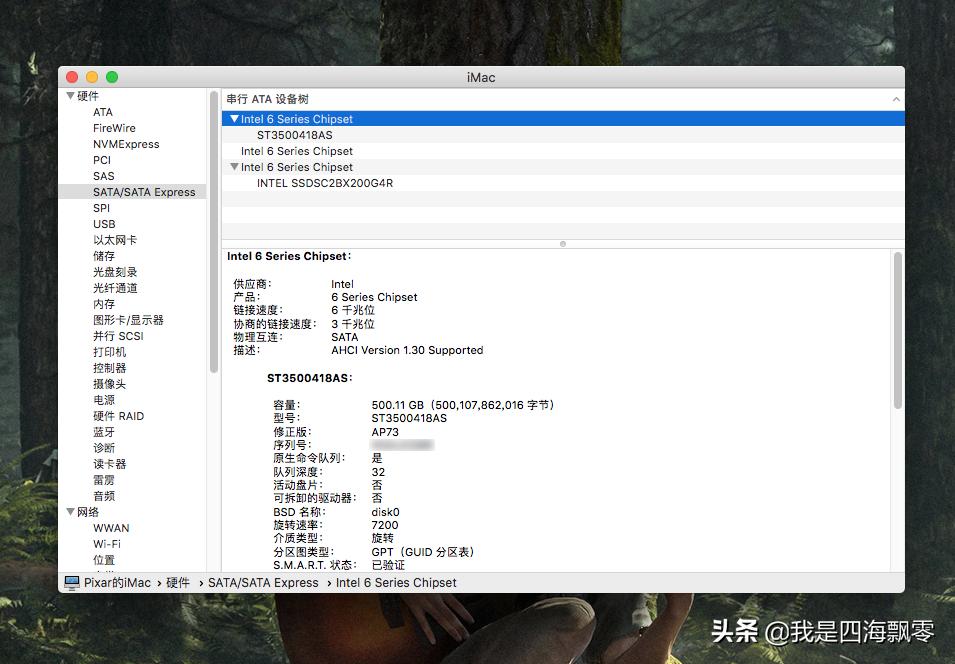
Task: Select USB in the hardware list
Action: [103, 223]
